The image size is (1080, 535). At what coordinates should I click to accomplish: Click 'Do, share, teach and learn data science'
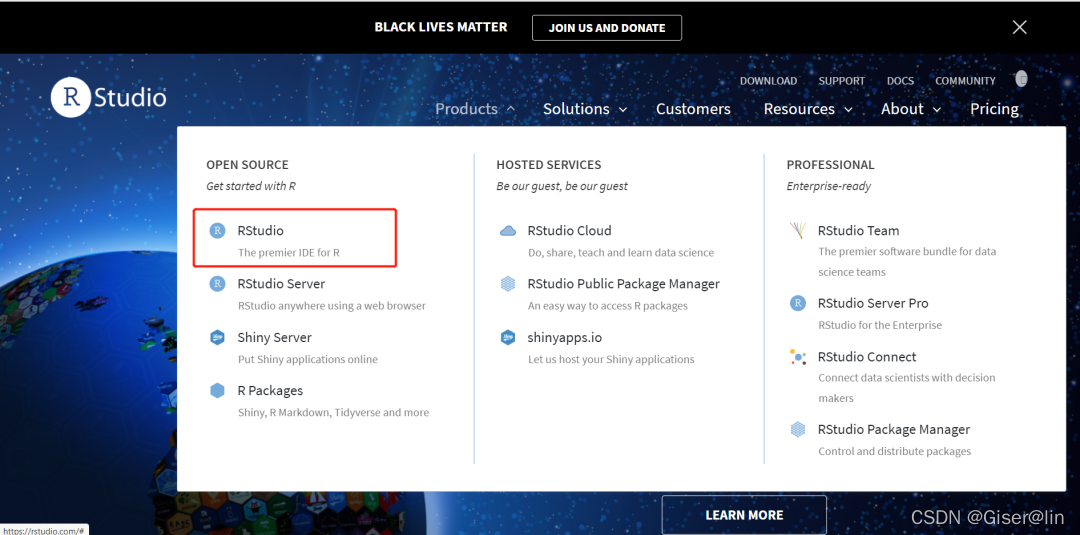pos(621,253)
